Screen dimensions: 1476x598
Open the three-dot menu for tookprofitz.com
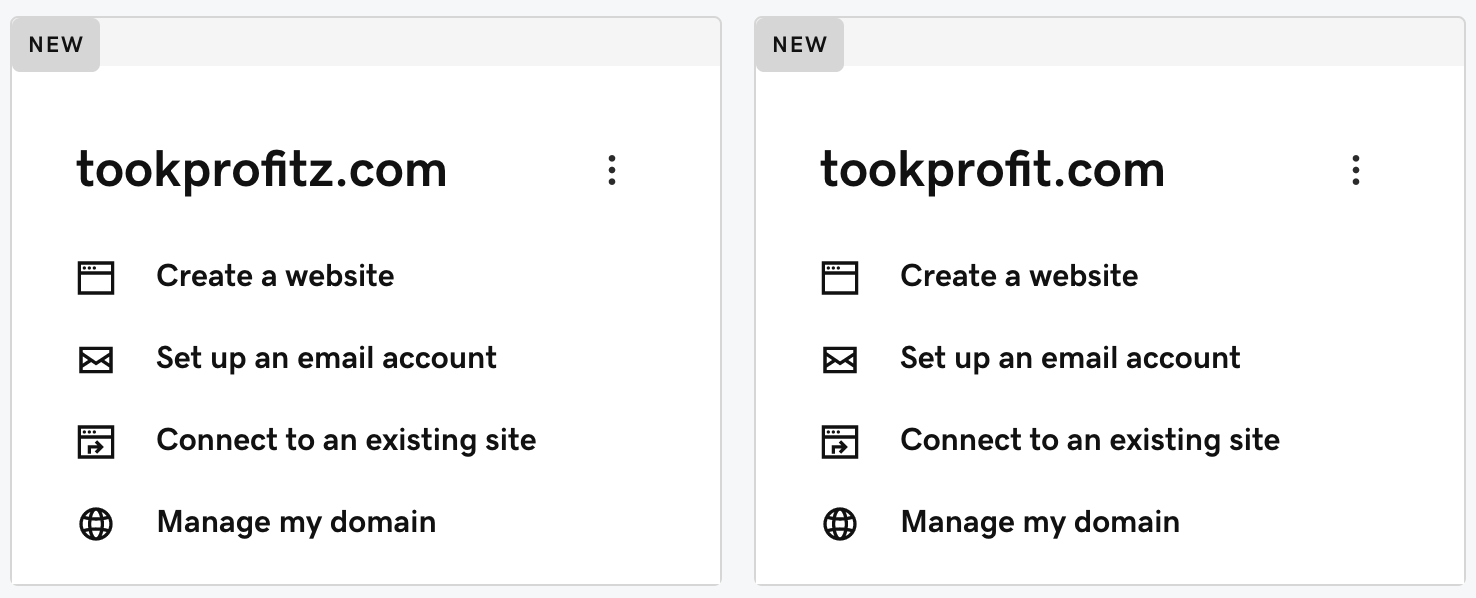tap(612, 170)
